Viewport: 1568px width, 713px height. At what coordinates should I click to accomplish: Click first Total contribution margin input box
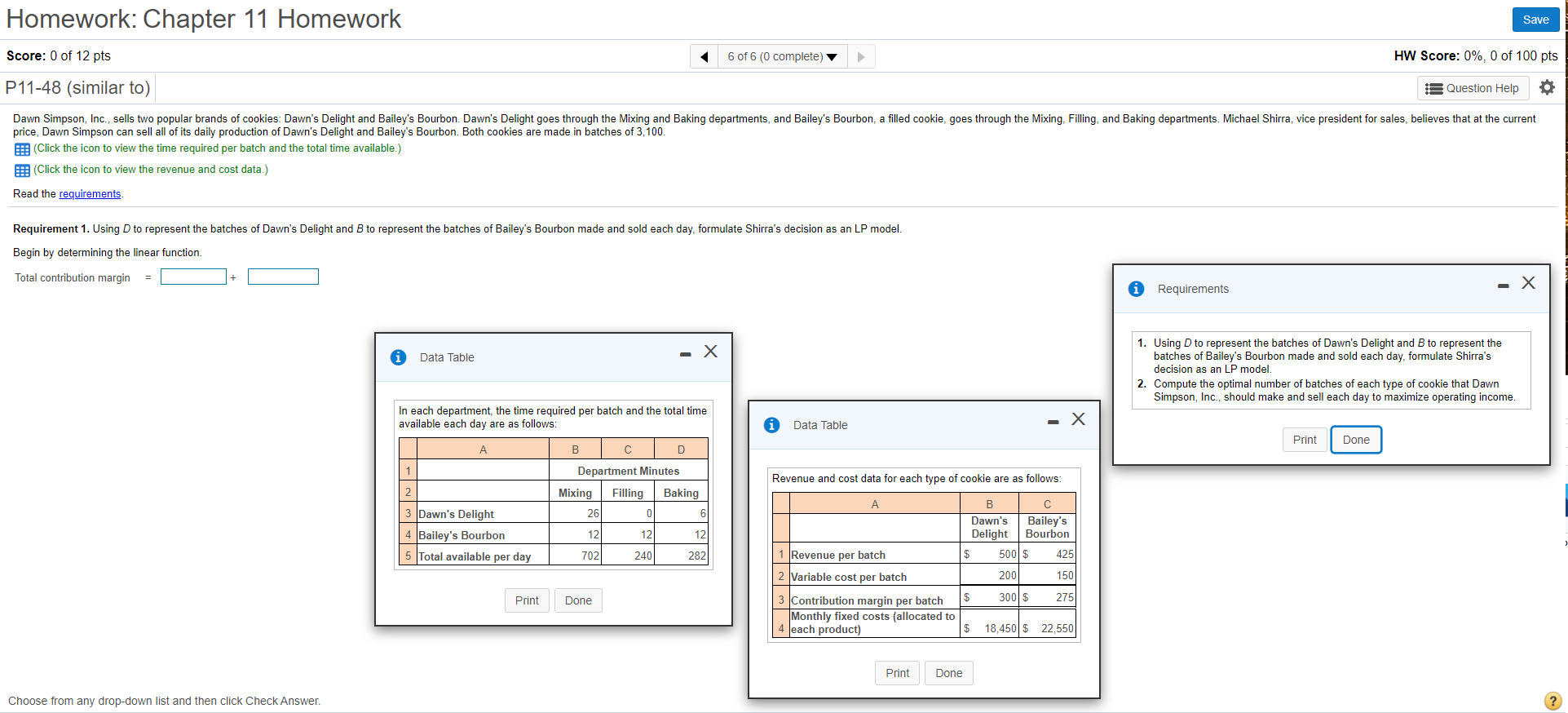193,277
